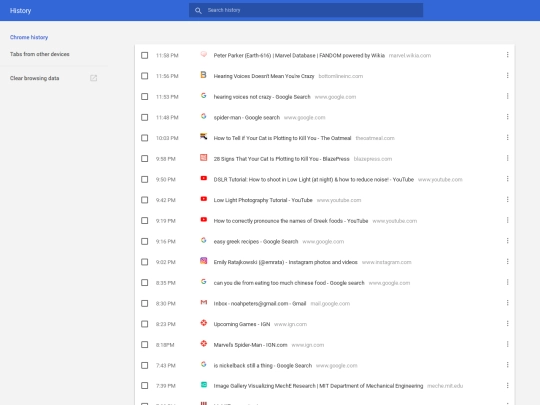Open Chrome history section
Screen dimensions: 540x405
point(29,37)
